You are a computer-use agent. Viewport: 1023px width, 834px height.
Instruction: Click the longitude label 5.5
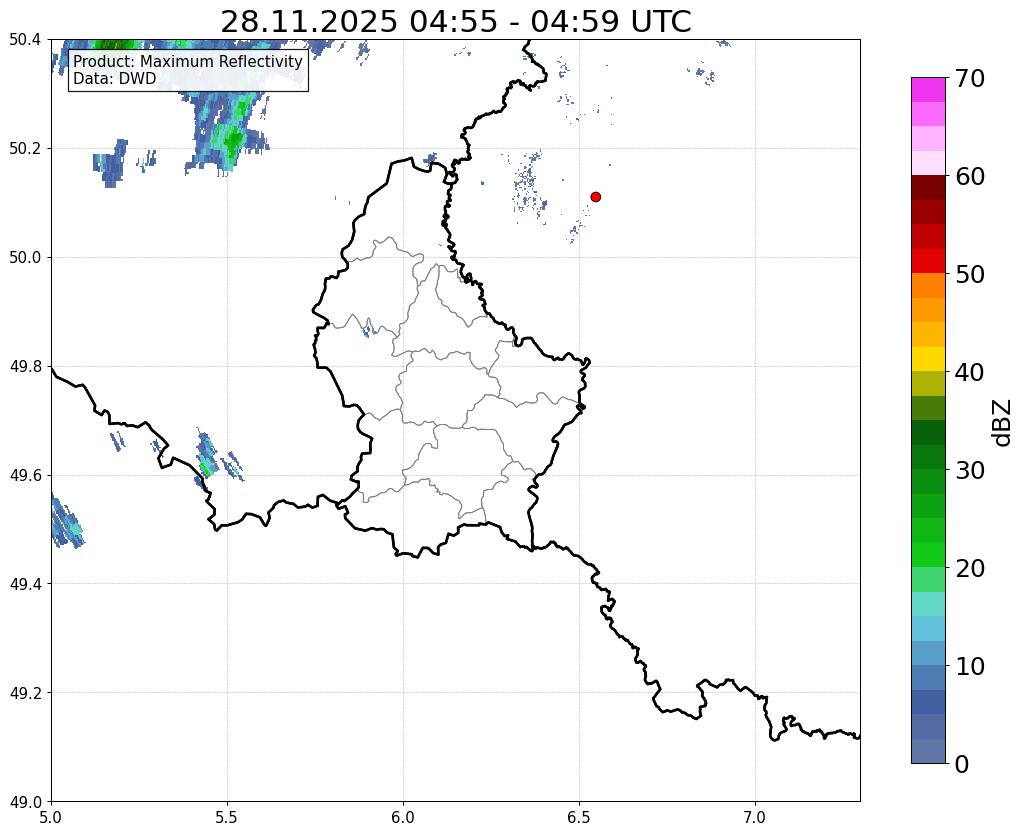click(227, 817)
